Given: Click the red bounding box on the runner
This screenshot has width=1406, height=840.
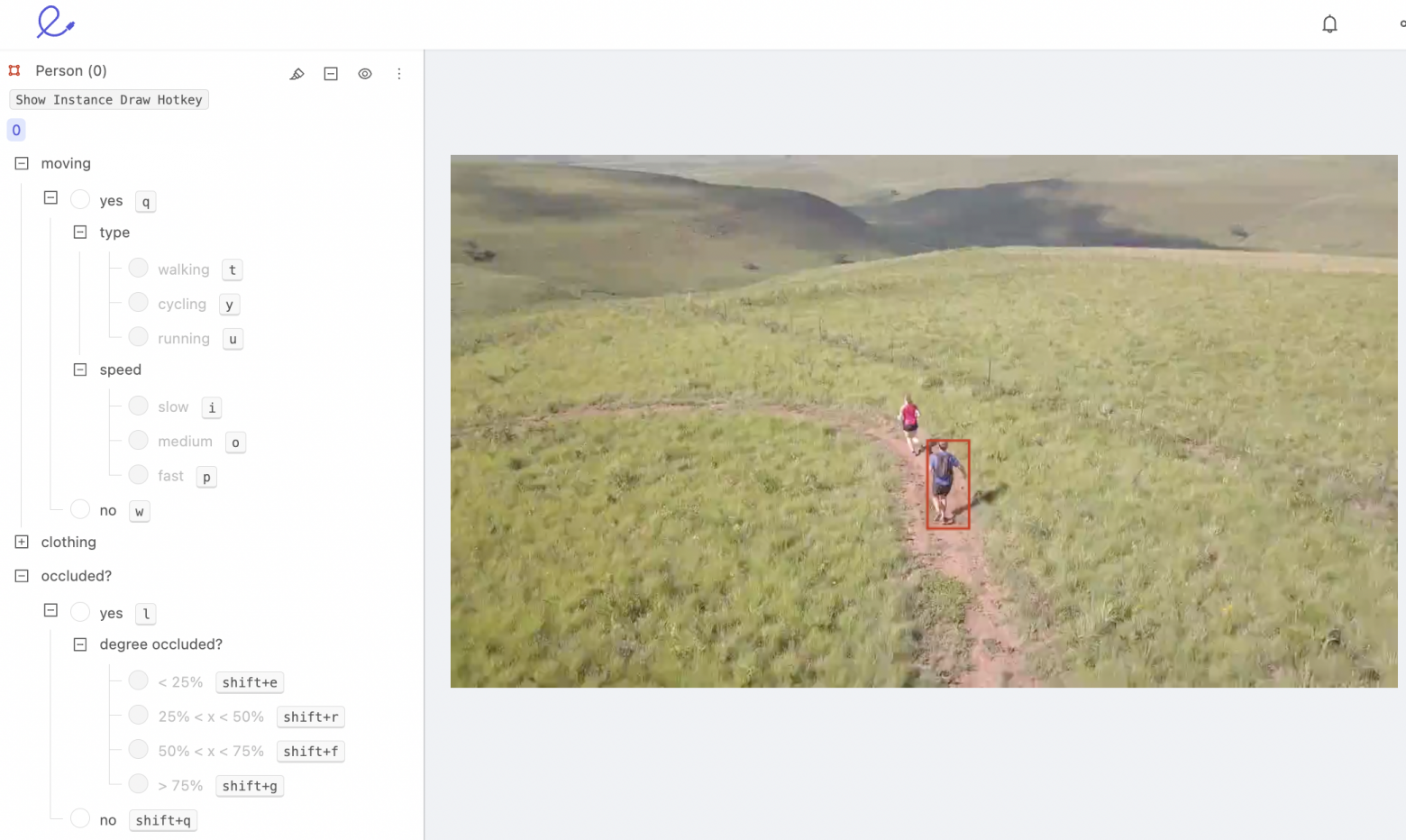Looking at the screenshot, I should [x=948, y=484].
